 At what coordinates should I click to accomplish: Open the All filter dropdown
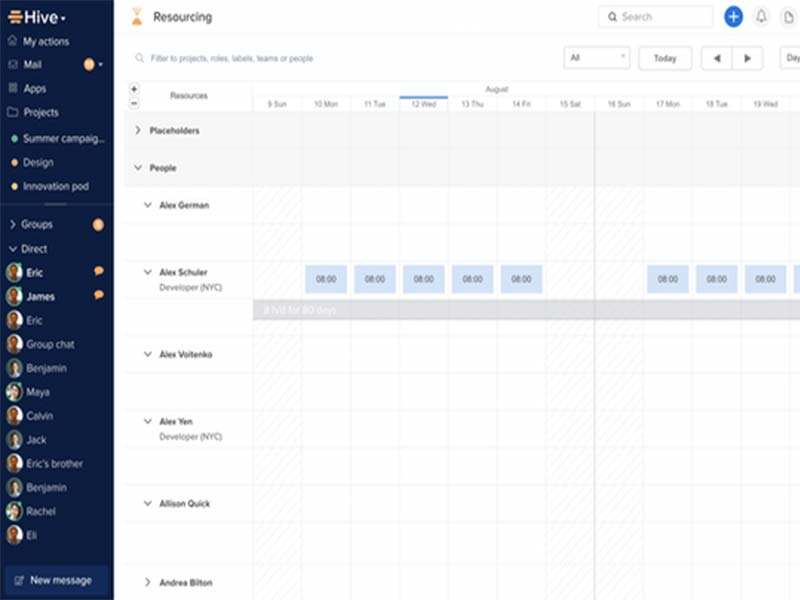[x=596, y=58]
